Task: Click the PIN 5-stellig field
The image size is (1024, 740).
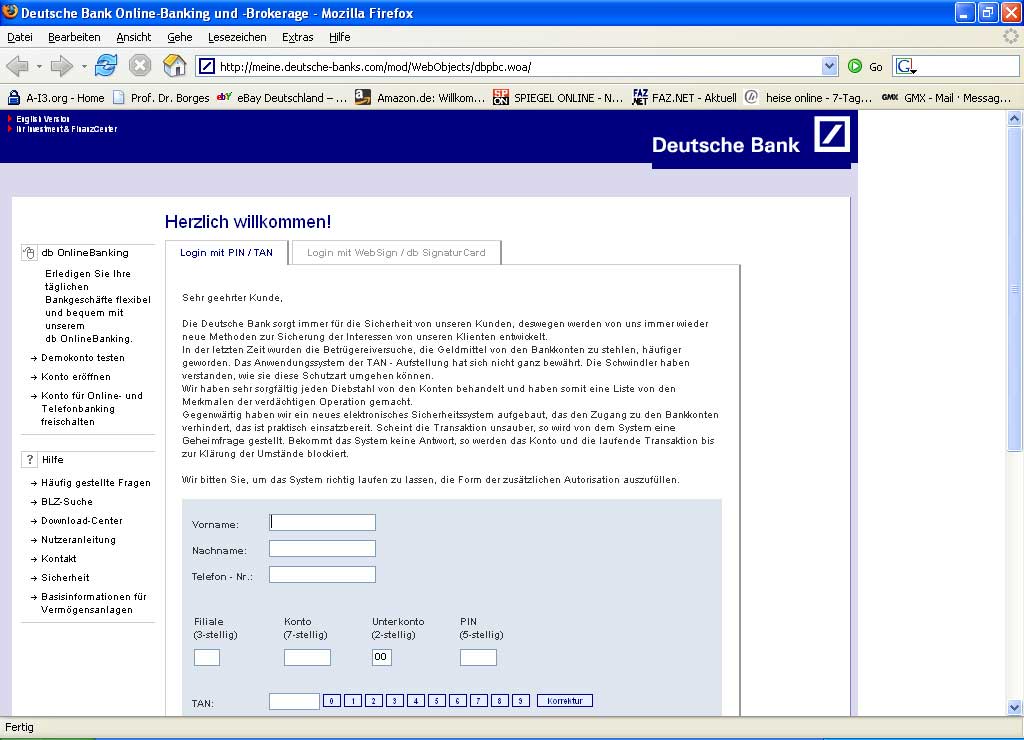Action: pos(479,657)
